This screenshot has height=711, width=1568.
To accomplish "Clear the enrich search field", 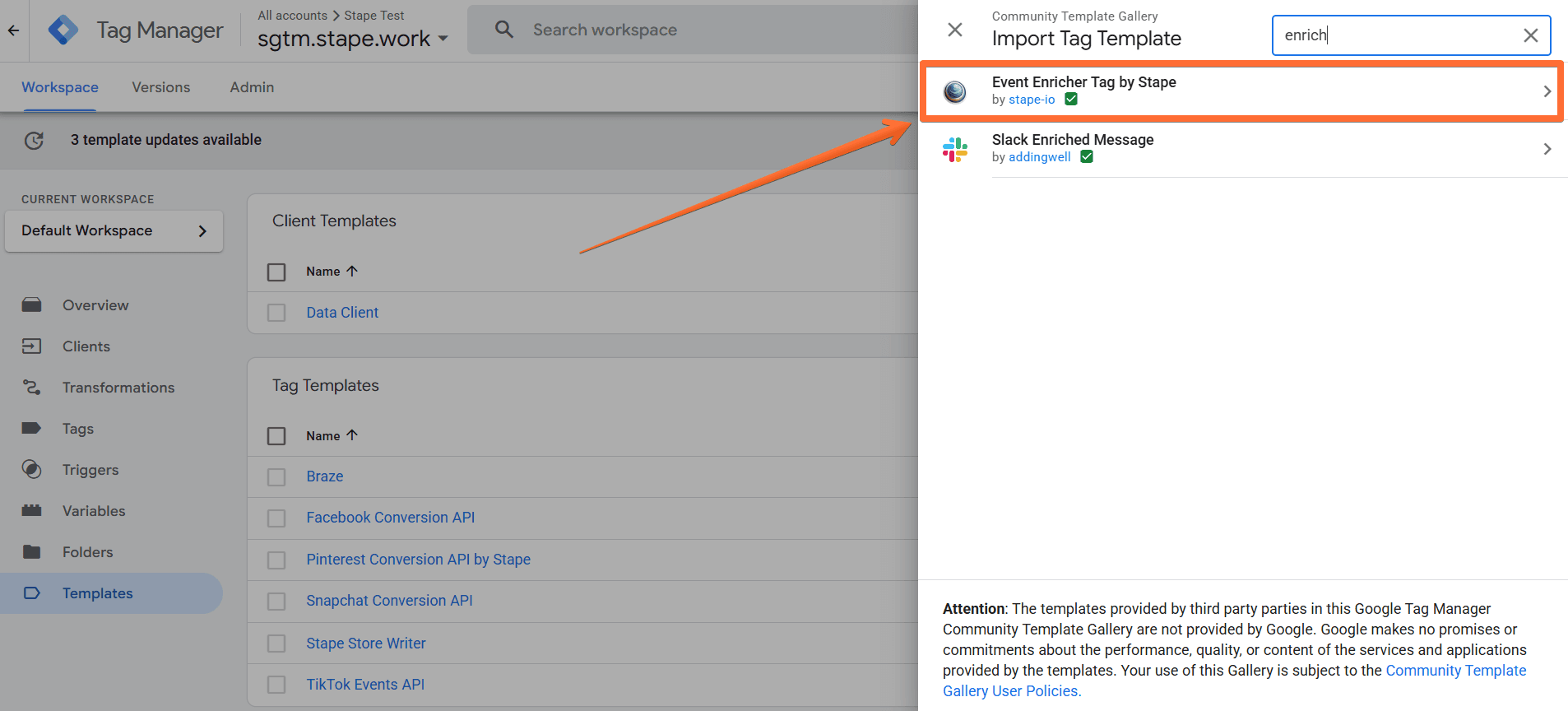I will [1531, 35].
